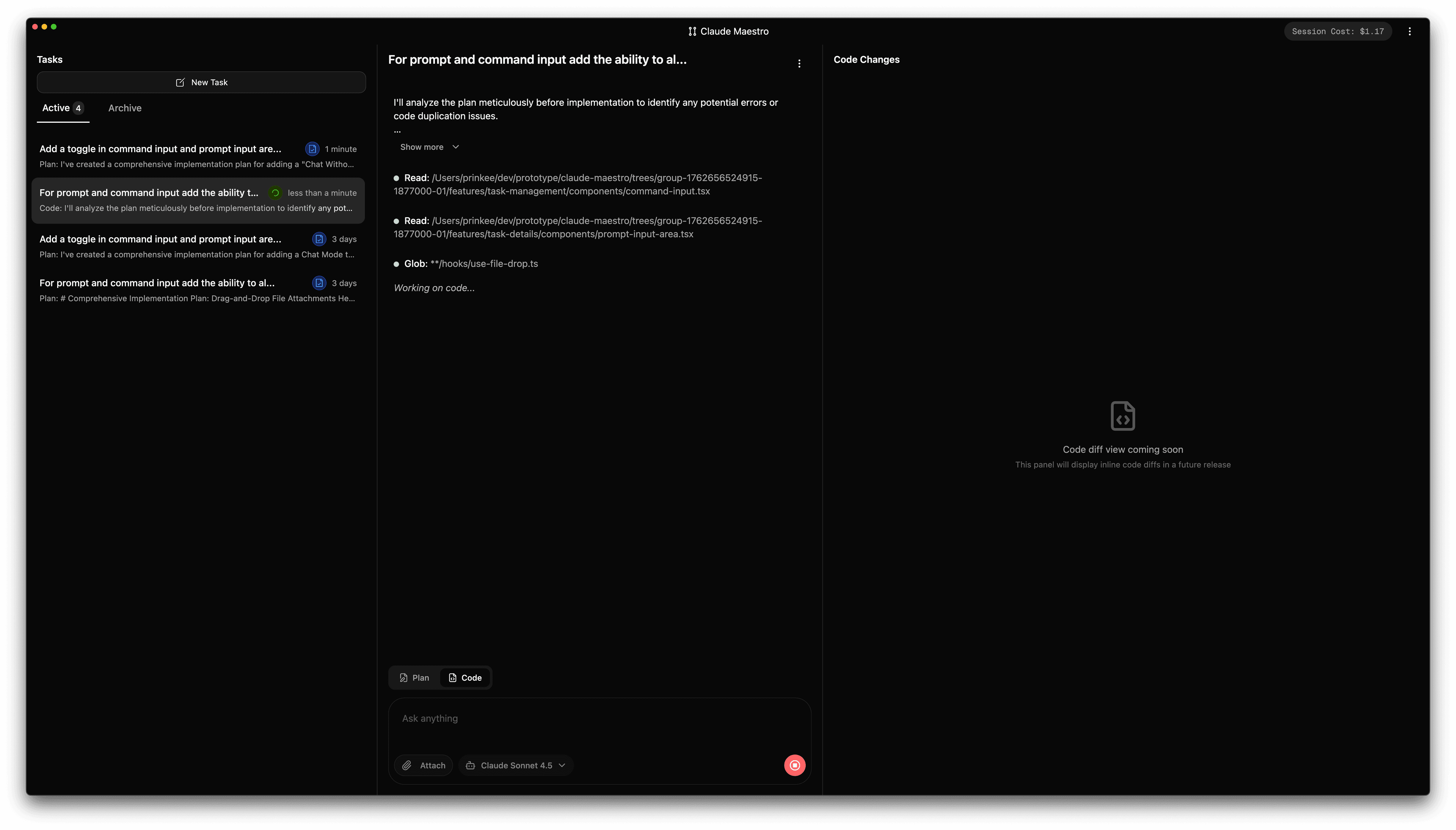
Task: Open the Attach paperclip icon
Action: click(407, 765)
